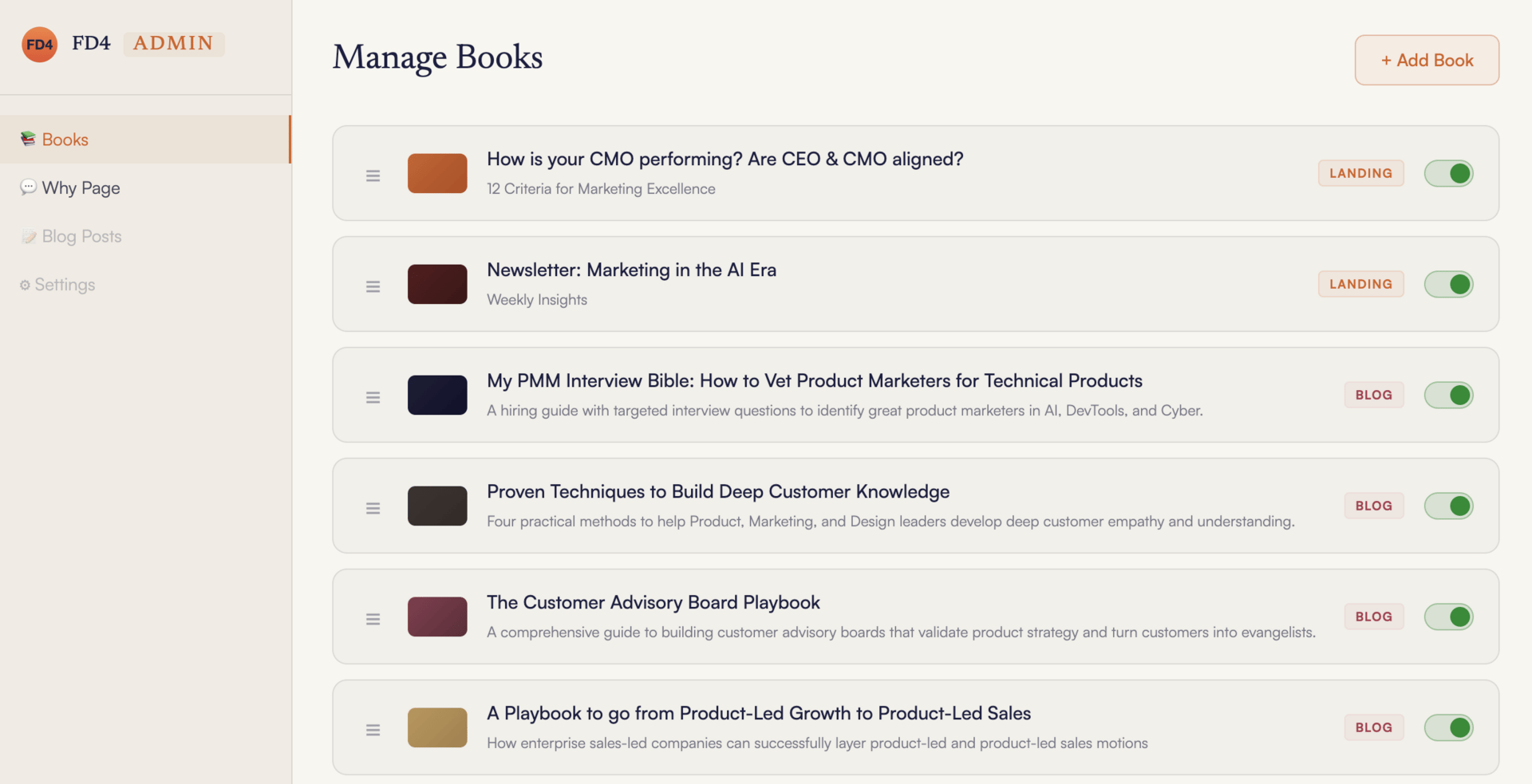1532x784 pixels.
Task: Open Blog Posts in the sidebar
Action: [81, 237]
